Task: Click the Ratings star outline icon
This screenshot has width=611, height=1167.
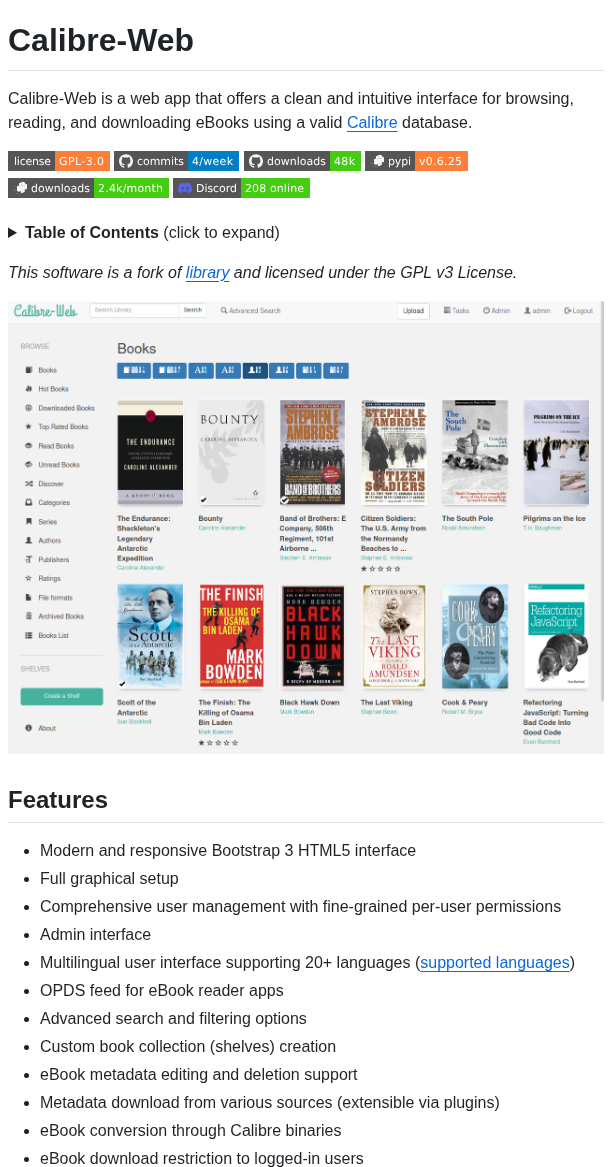Action: click(x=29, y=578)
